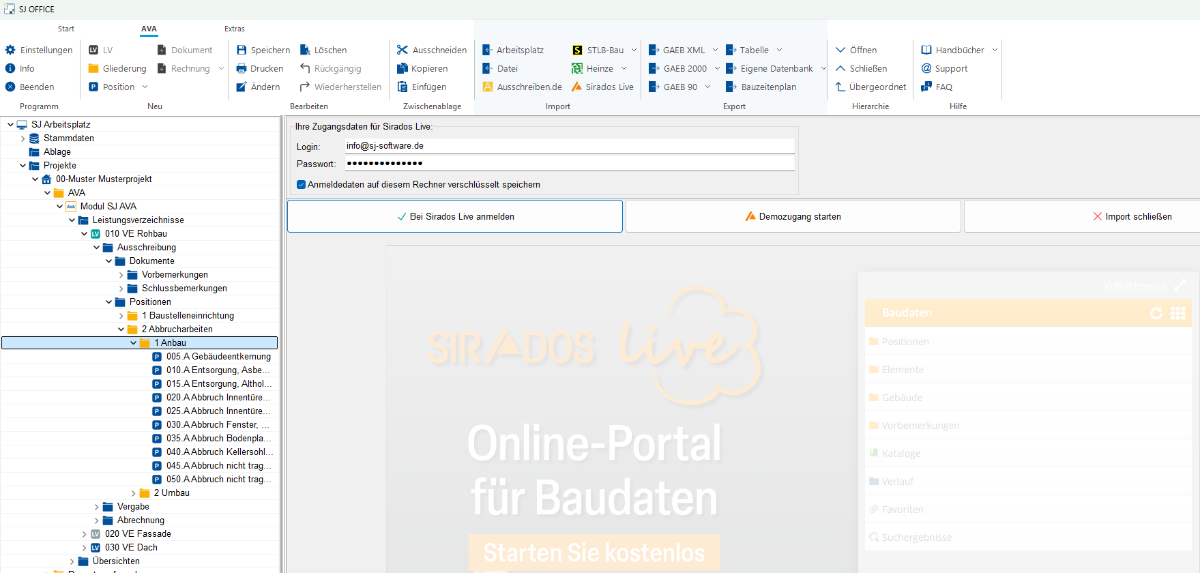Open the STLB-Bau import icon

tap(578, 50)
